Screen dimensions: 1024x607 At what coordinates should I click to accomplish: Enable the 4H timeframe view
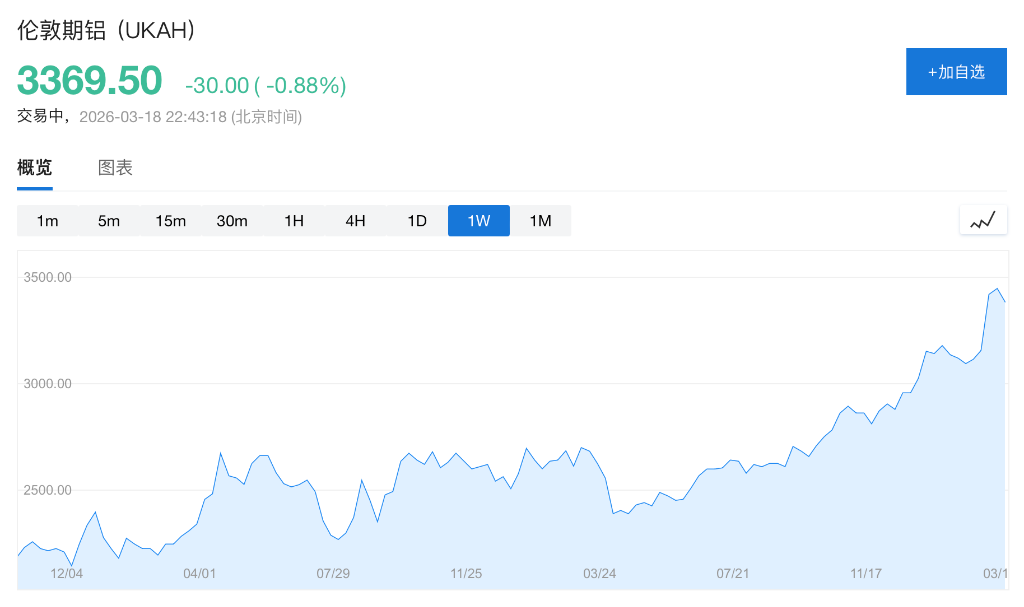click(355, 221)
